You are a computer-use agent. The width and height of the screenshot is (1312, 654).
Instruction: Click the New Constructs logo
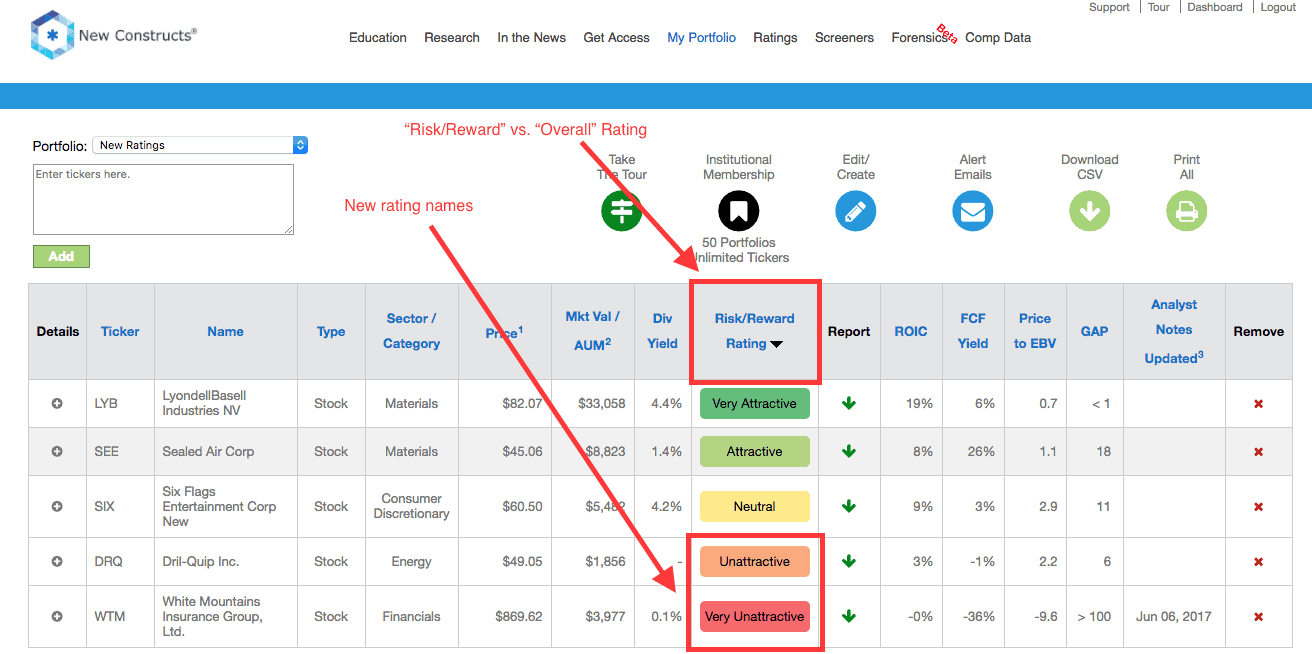114,35
